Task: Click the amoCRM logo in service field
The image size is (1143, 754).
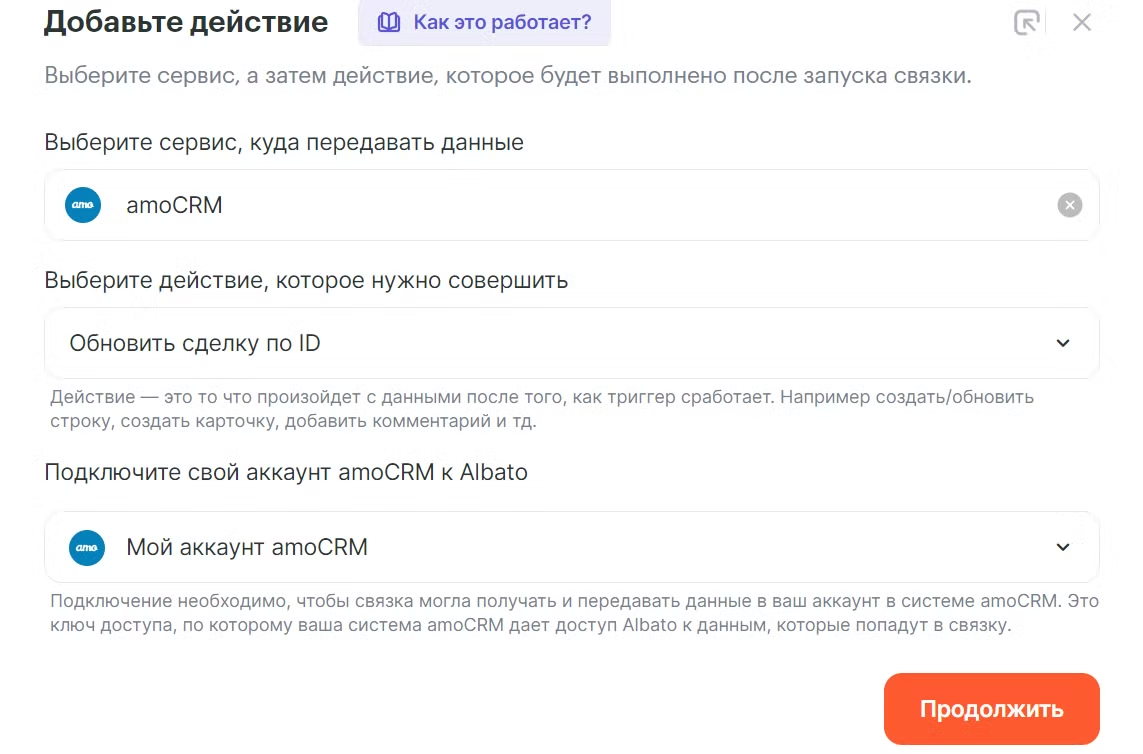Action: (83, 205)
